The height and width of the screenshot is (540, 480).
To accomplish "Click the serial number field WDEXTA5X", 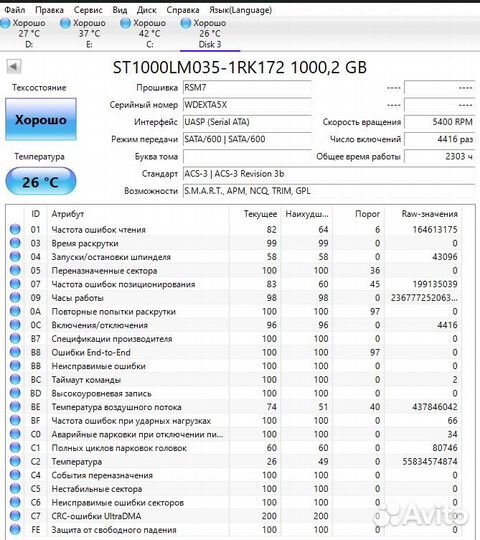I will [x=247, y=105].
